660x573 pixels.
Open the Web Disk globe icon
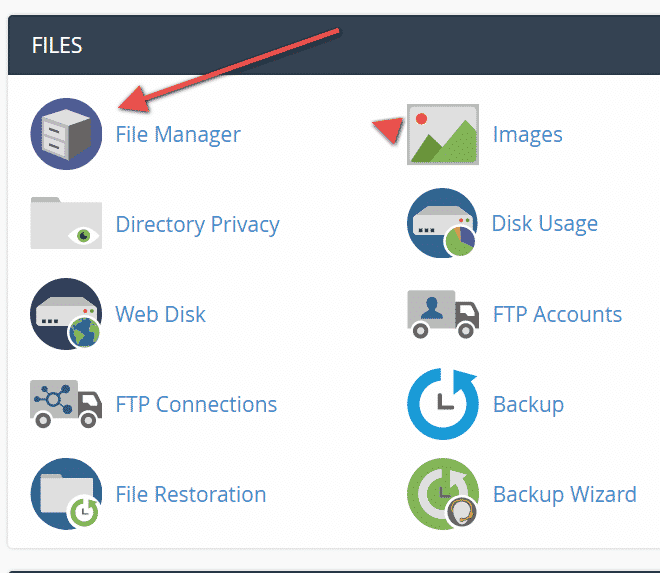tap(66, 314)
